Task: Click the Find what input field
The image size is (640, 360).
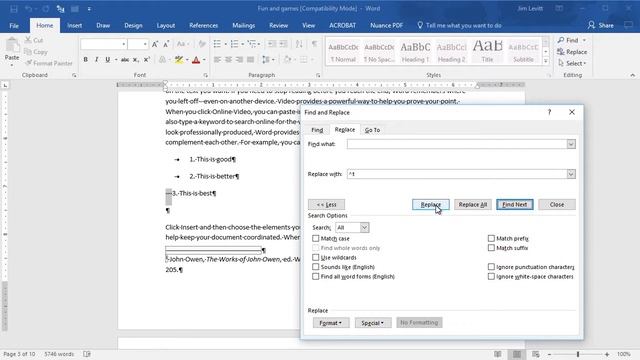Action: point(457,144)
